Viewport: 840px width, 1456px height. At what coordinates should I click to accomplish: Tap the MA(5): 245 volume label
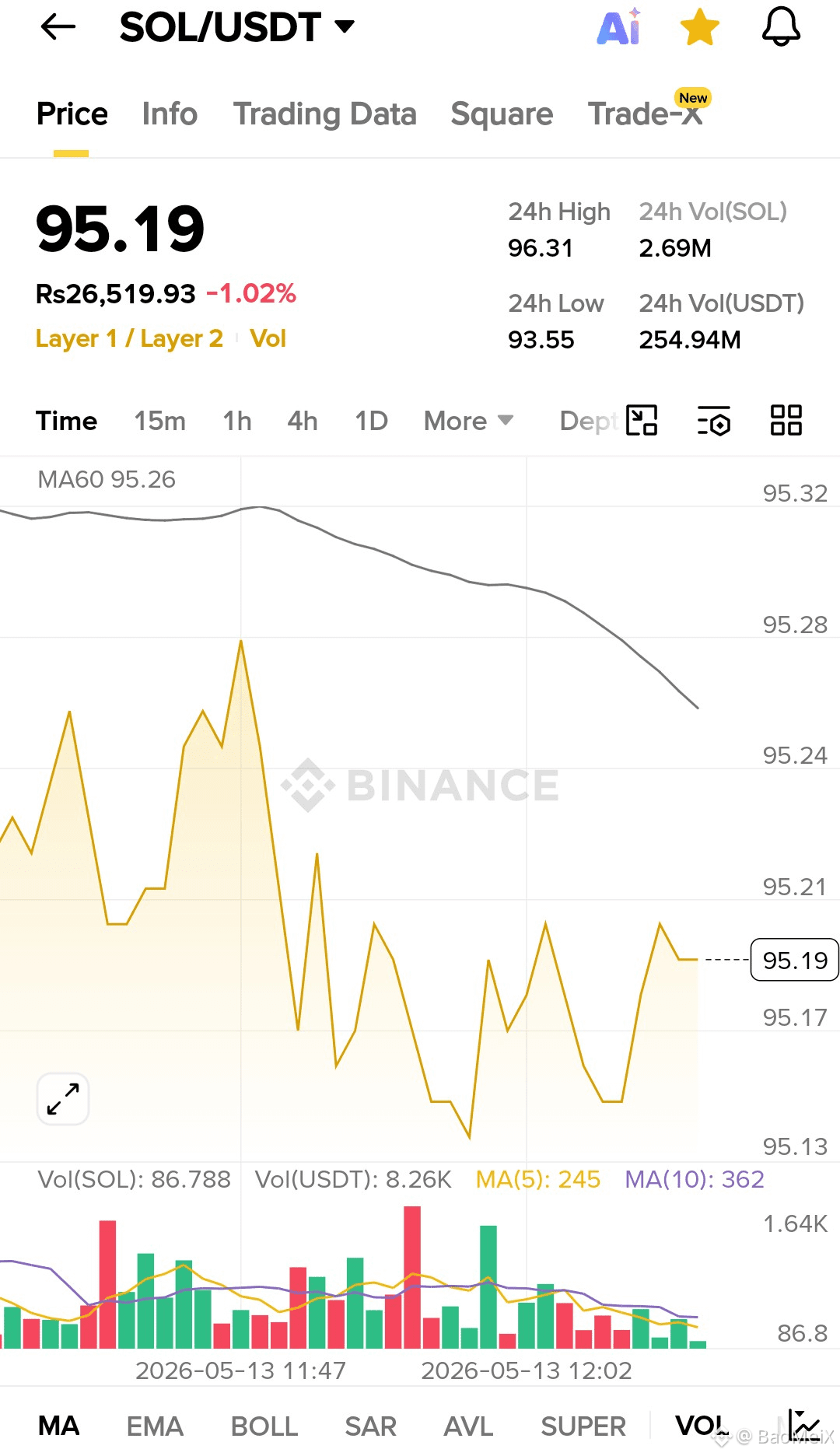point(537,1179)
